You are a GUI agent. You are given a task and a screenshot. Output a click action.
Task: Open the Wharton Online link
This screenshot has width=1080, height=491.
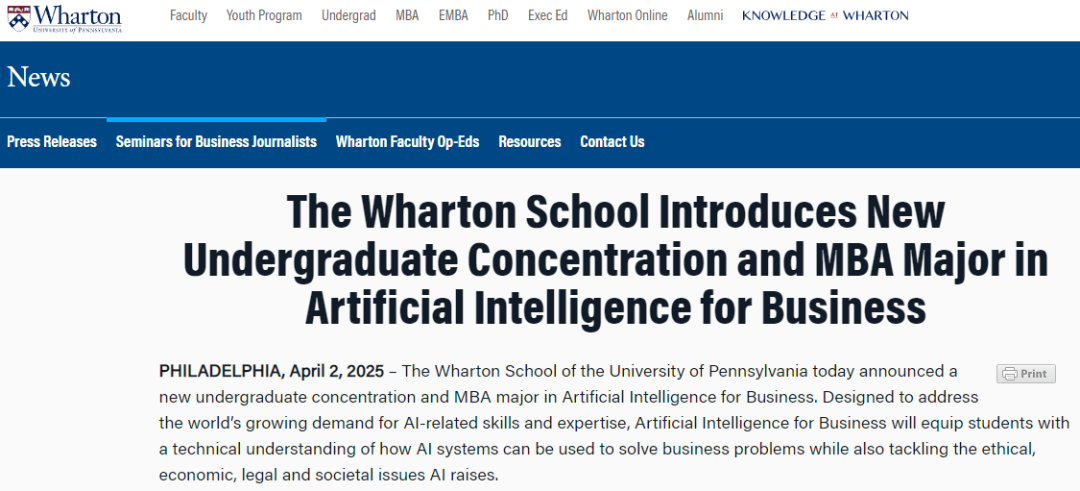click(627, 16)
